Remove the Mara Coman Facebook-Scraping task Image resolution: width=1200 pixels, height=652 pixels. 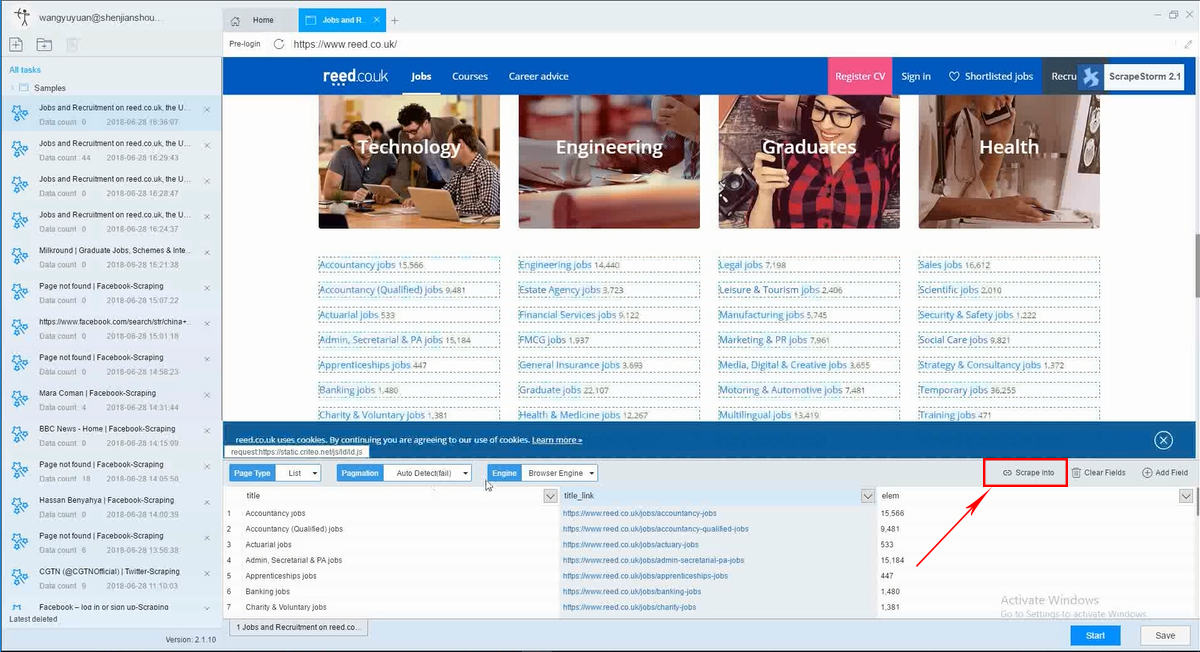207,395
